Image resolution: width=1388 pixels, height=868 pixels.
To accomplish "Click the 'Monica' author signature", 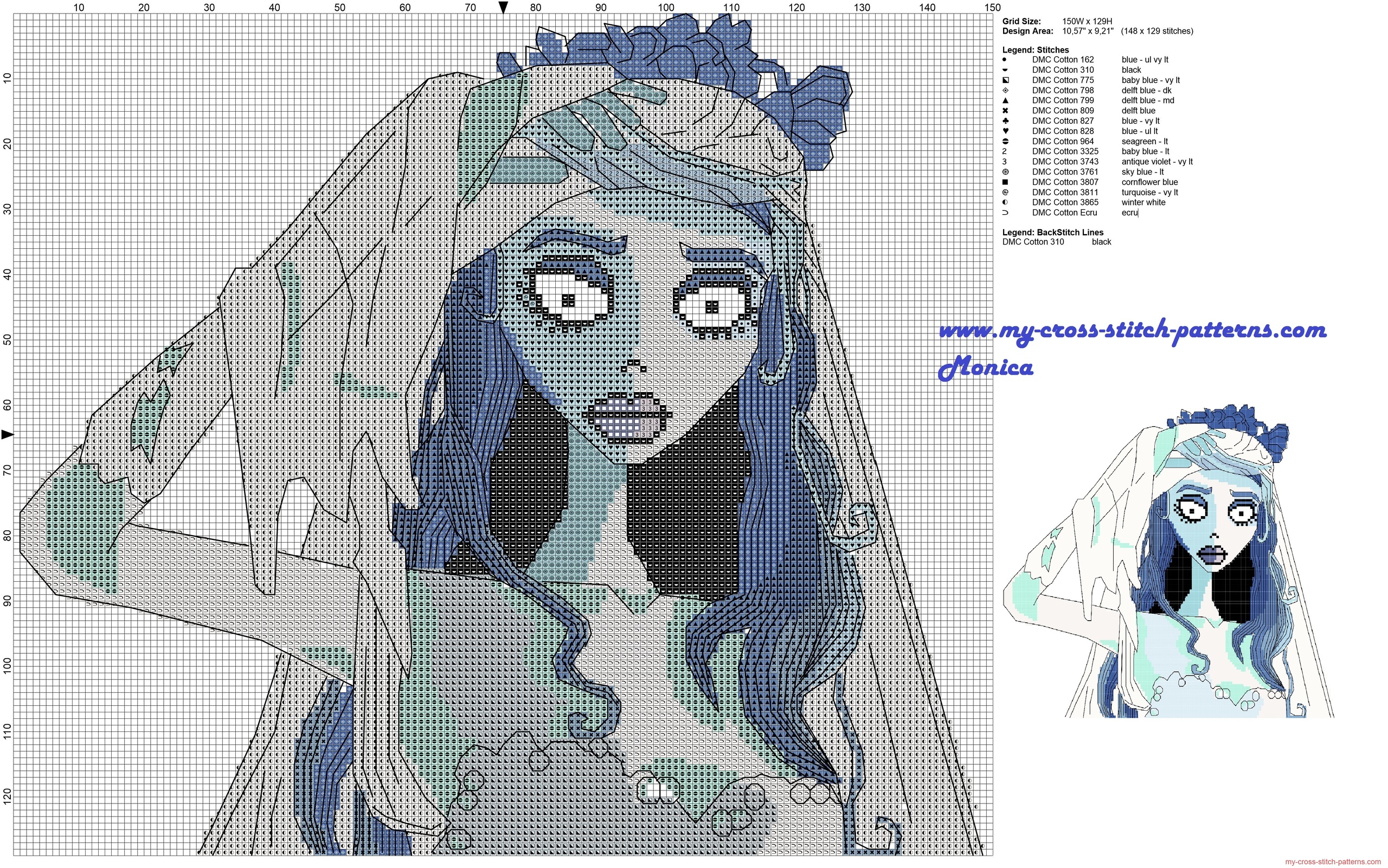I will (986, 368).
